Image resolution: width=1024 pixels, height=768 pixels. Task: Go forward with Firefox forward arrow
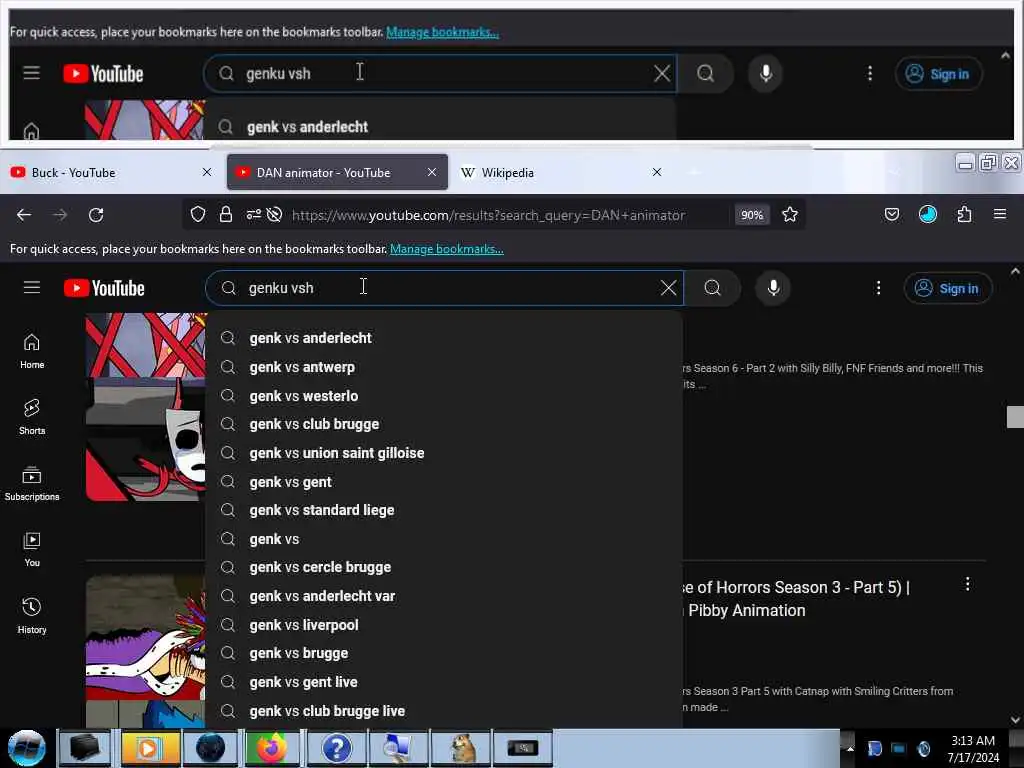pyautogui.click(x=60, y=215)
